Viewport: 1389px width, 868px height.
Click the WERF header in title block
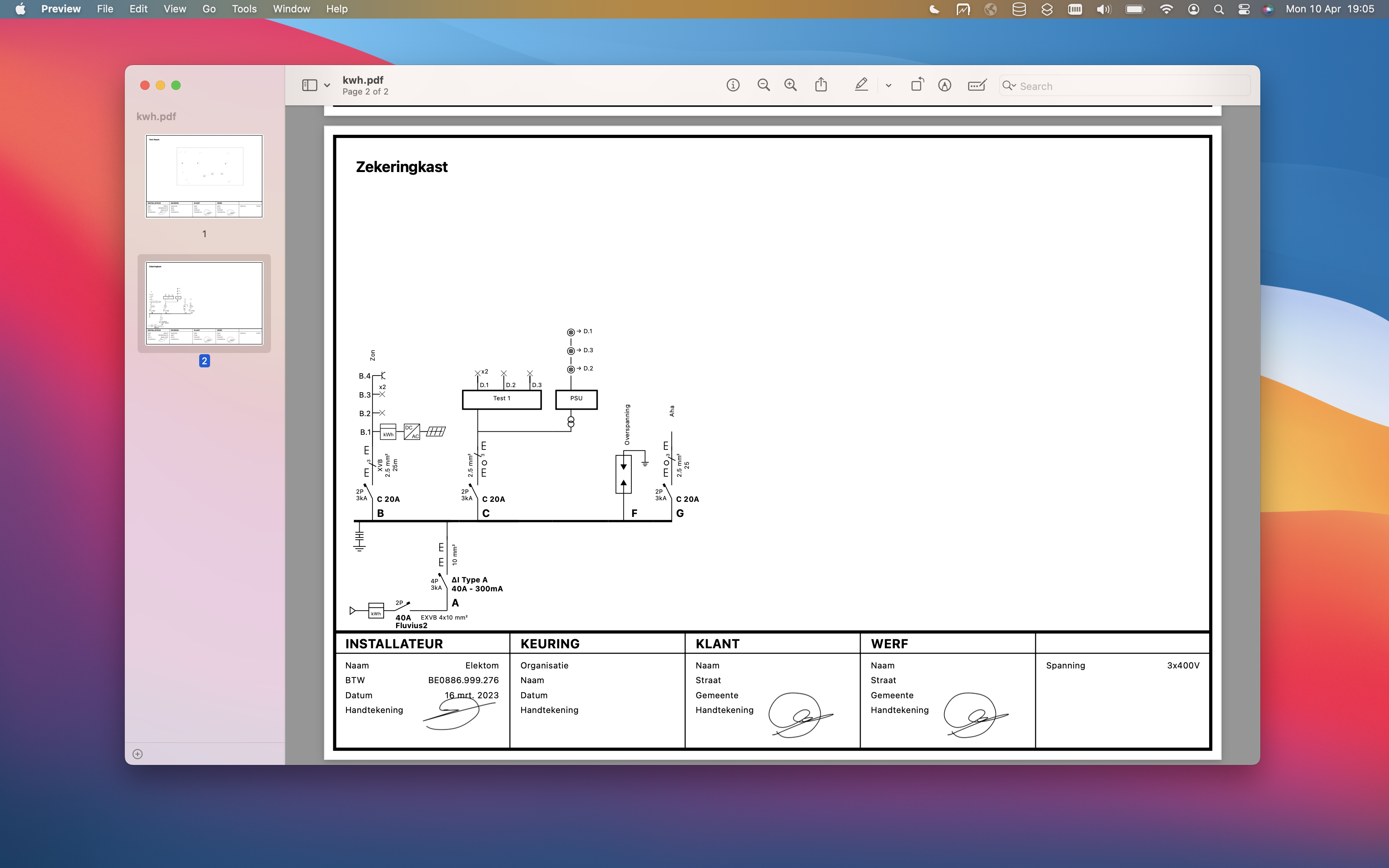click(x=889, y=644)
